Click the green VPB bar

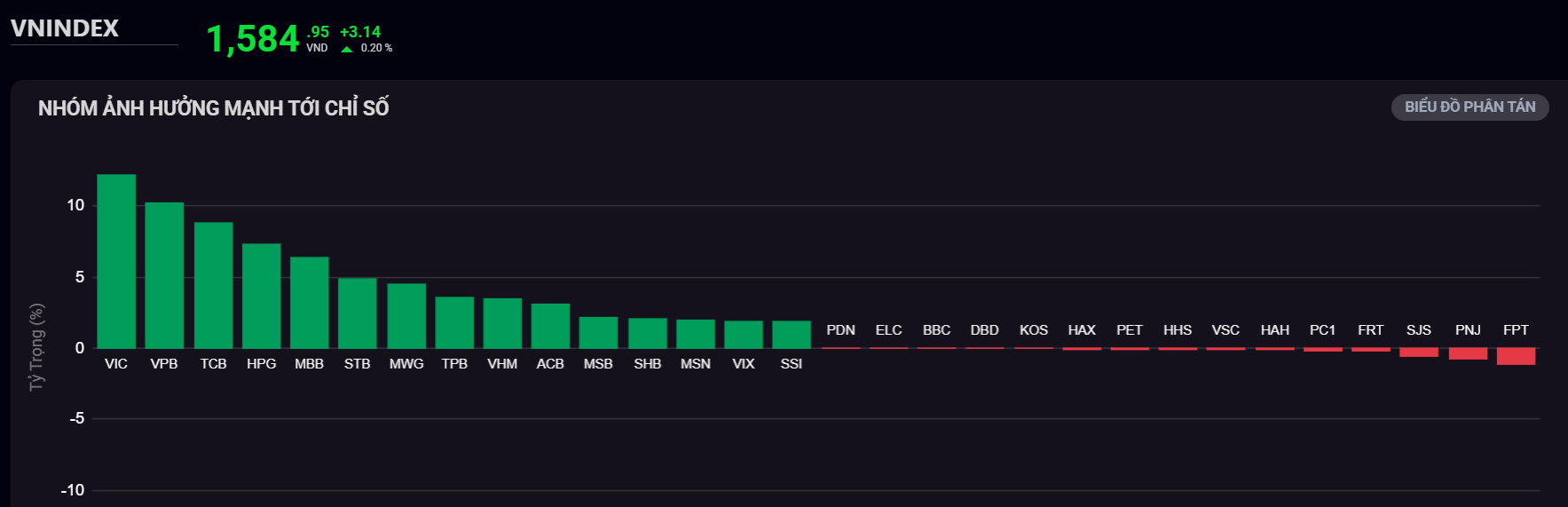pos(164,275)
